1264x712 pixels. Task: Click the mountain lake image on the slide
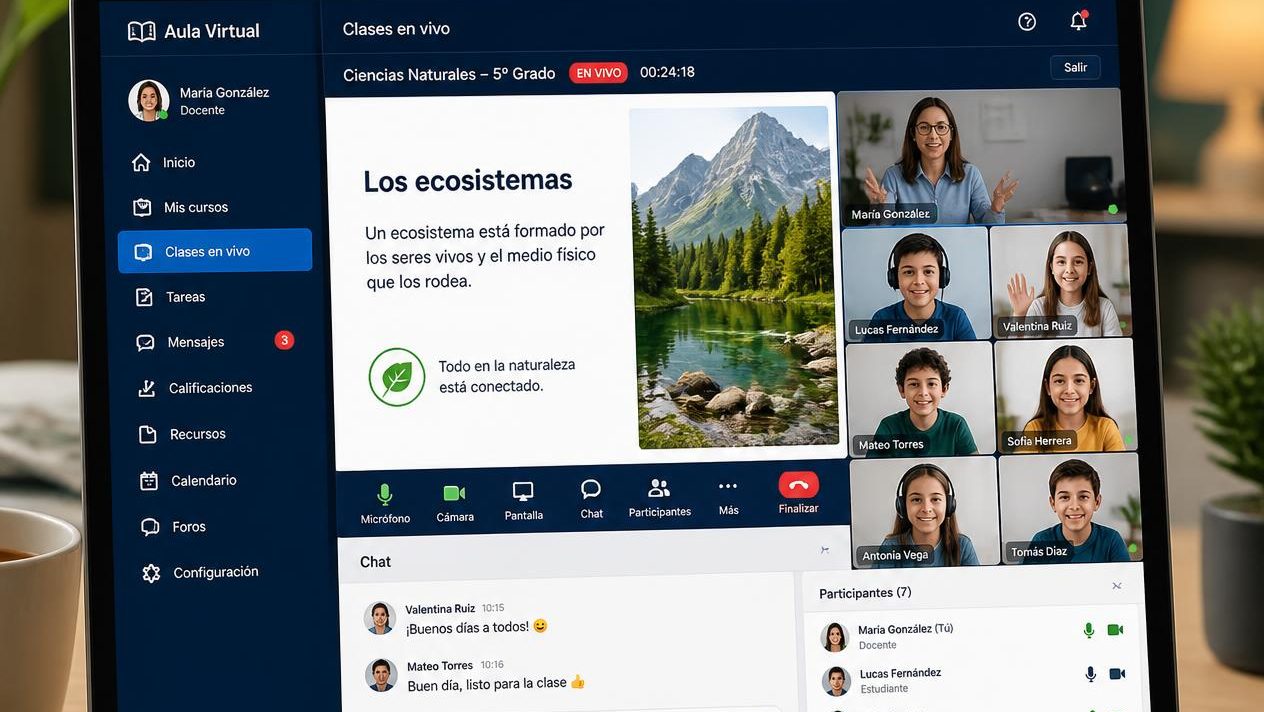coord(734,277)
